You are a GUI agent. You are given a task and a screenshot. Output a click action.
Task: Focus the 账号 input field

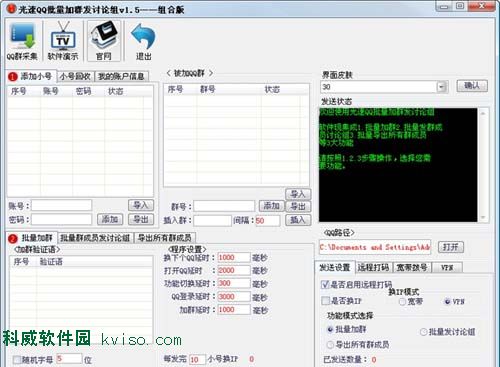[61, 205]
